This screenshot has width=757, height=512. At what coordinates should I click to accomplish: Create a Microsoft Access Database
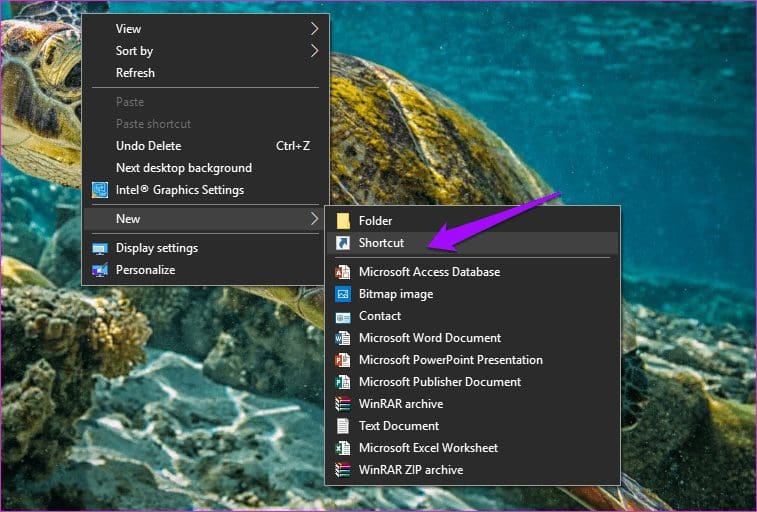pyautogui.click(x=473, y=272)
